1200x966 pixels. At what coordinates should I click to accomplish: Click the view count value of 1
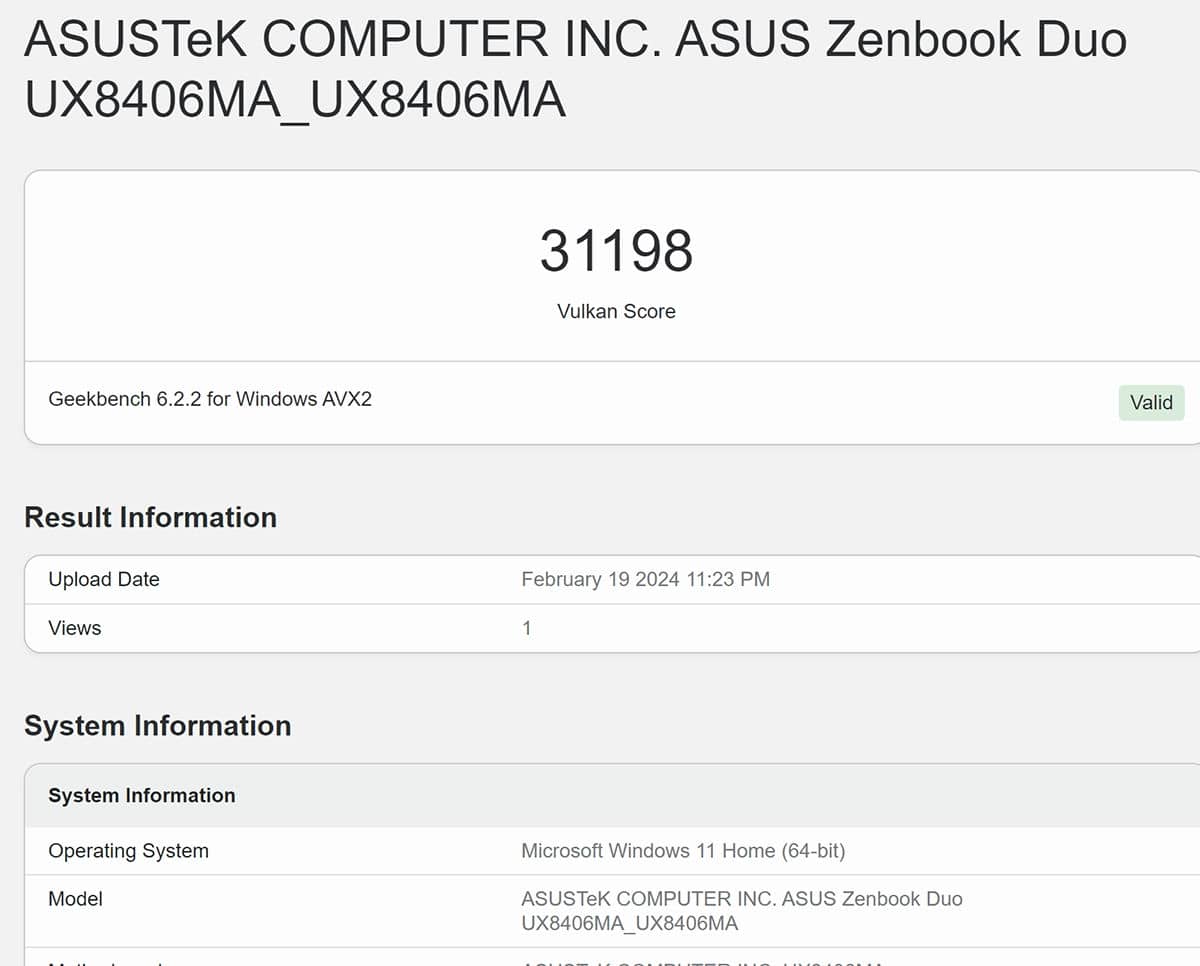pyautogui.click(x=527, y=627)
